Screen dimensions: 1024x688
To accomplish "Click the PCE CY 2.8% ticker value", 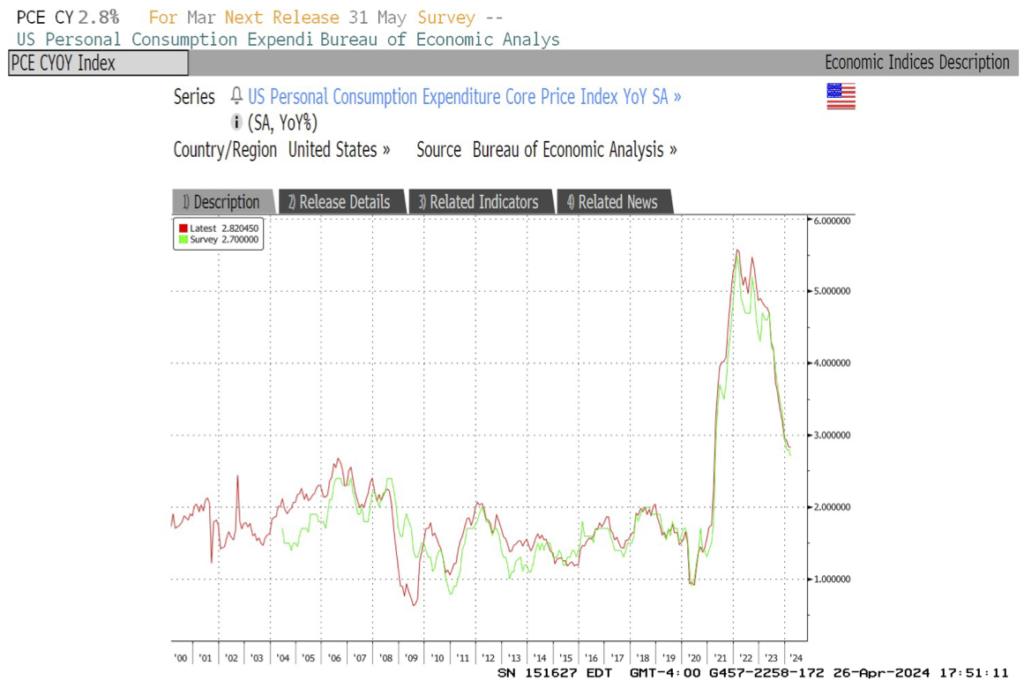I will [x=68, y=18].
